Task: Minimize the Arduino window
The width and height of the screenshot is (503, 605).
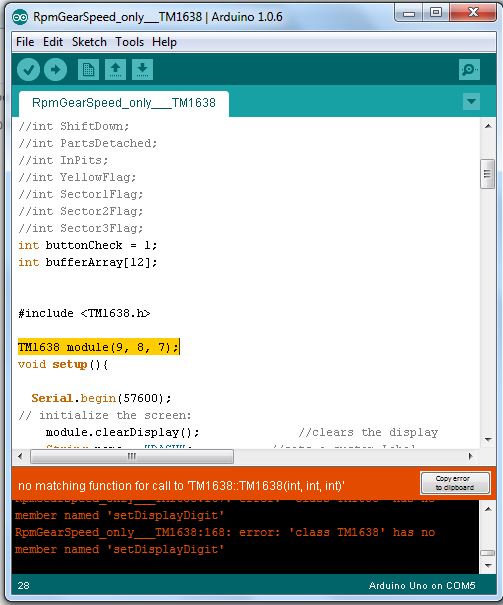Action: tap(408, 13)
